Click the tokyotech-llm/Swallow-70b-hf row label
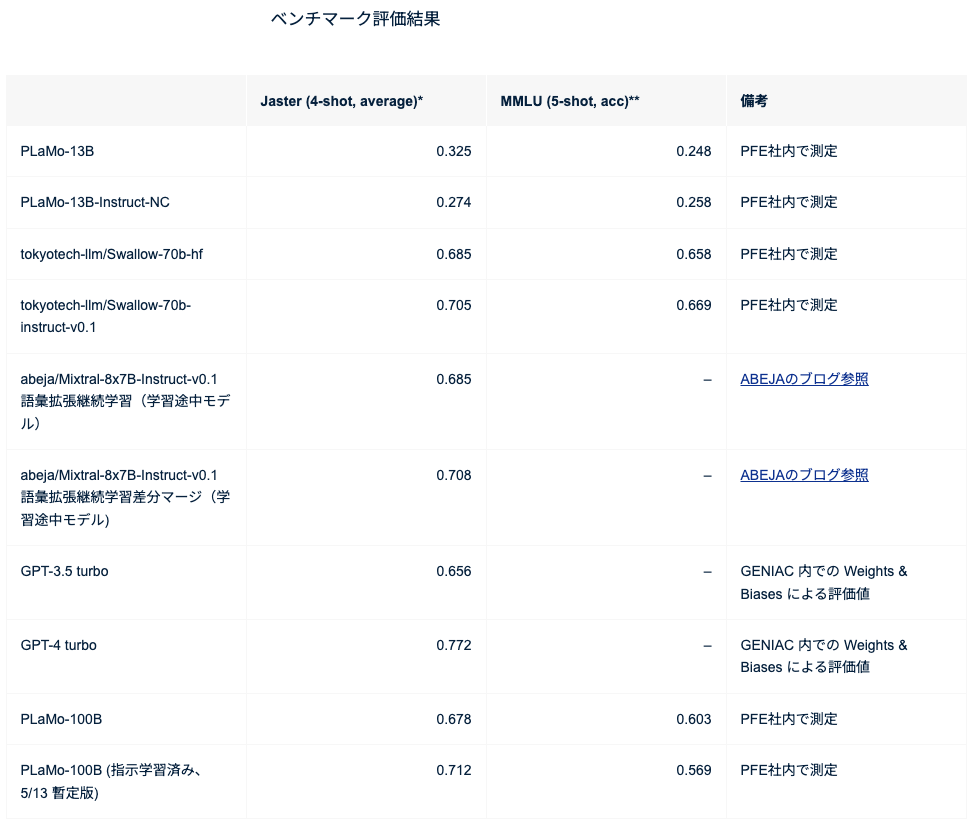Screen dimensions: 973x825 point(111,254)
